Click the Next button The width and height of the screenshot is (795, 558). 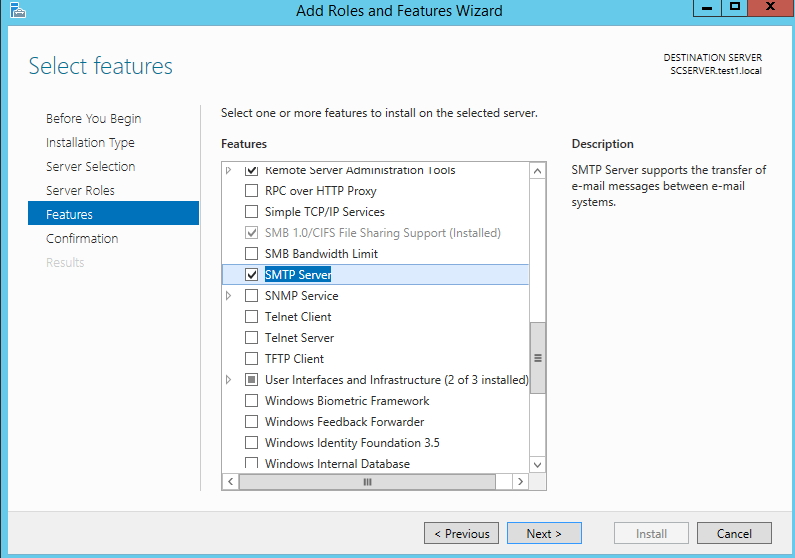point(544,533)
